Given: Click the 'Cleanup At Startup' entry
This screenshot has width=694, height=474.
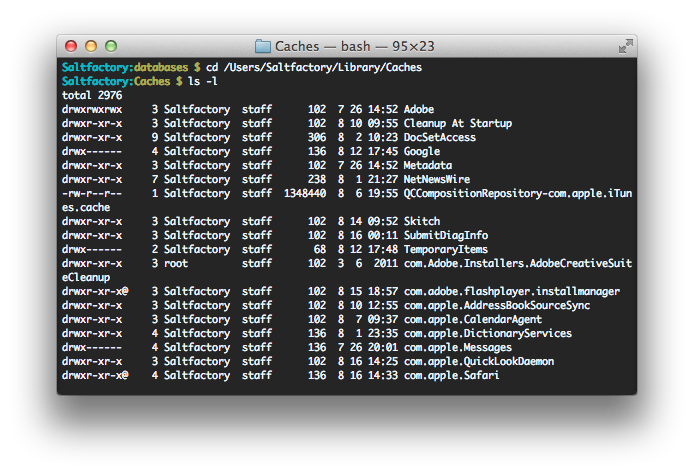Looking at the screenshot, I should [x=458, y=123].
